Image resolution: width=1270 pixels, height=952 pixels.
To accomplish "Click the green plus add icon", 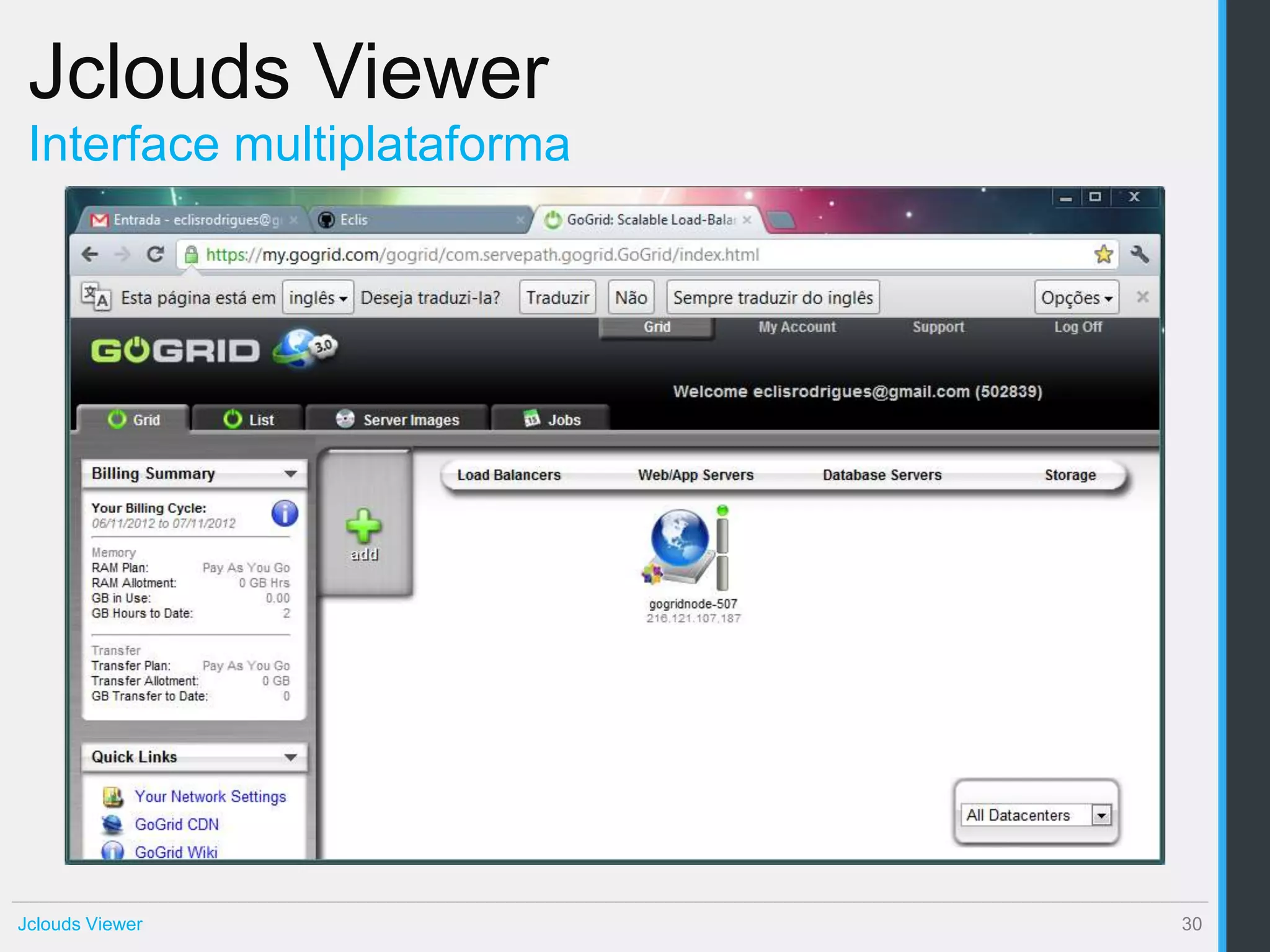I will click(363, 526).
